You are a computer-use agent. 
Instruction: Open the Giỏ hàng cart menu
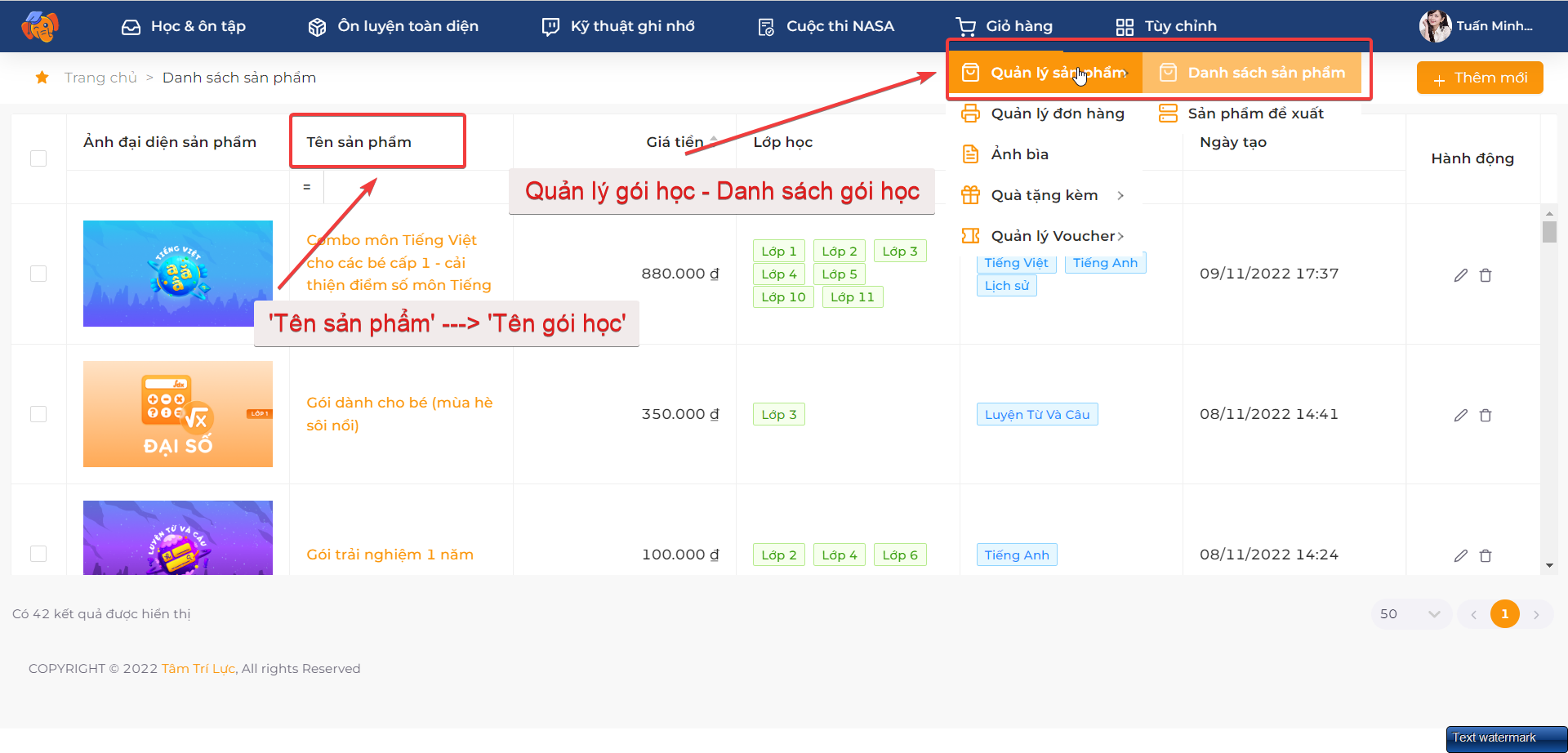point(1004,26)
